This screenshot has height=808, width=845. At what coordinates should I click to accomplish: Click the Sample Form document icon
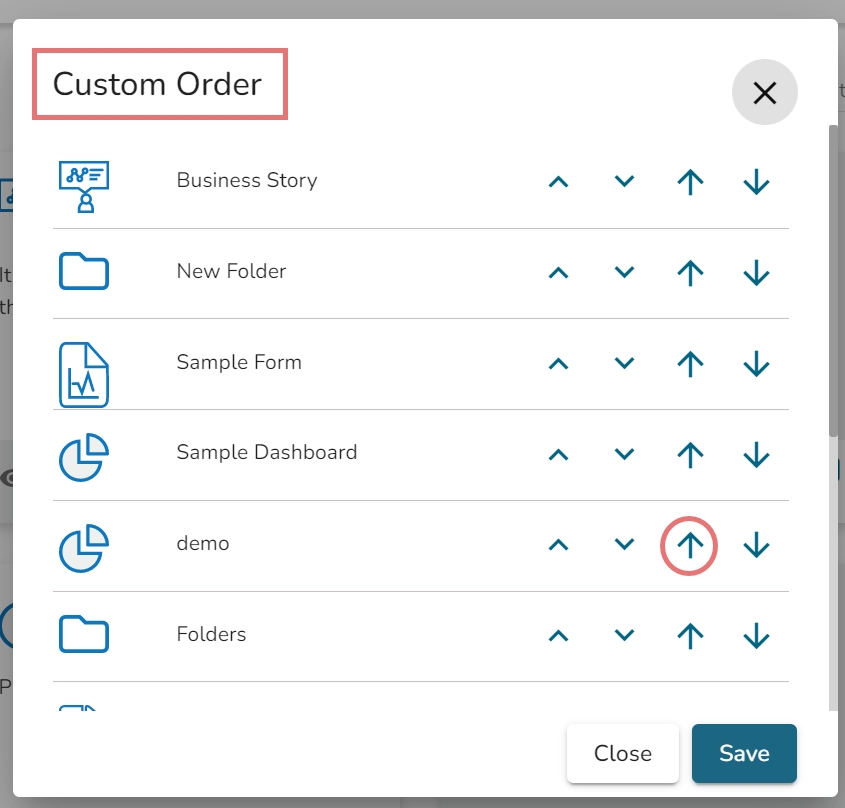pyautogui.click(x=84, y=374)
